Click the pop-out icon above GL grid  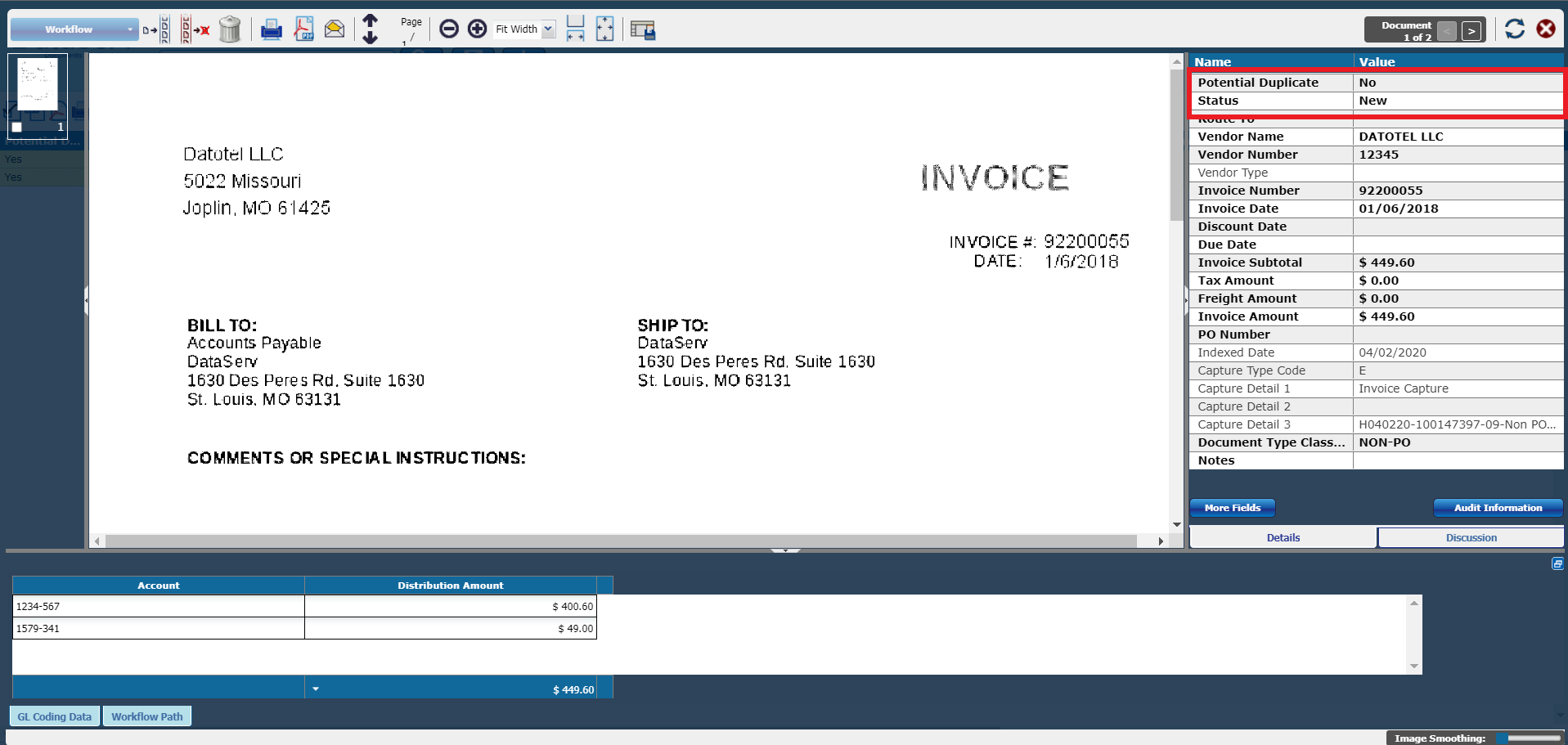pyautogui.click(x=1557, y=563)
